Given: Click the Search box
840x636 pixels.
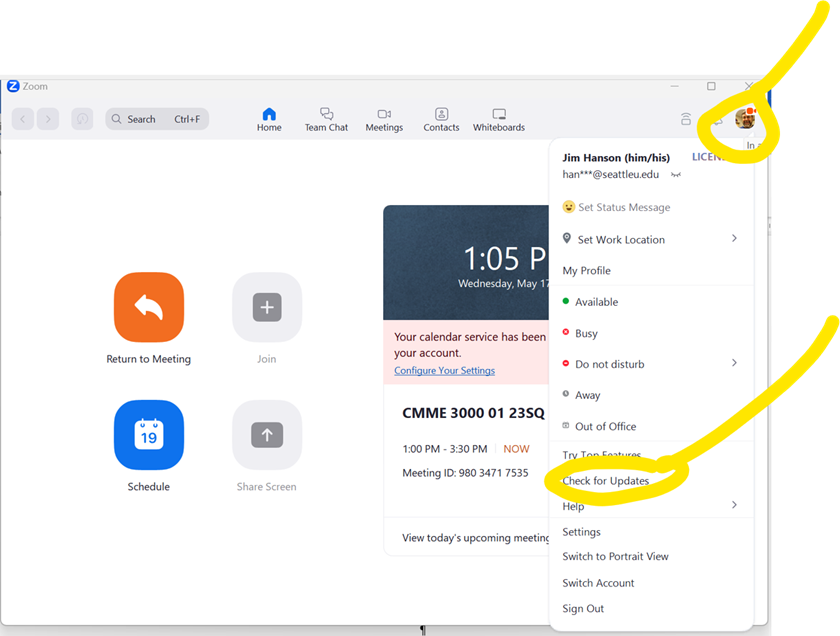Looking at the screenshot, I should [157, 119].
